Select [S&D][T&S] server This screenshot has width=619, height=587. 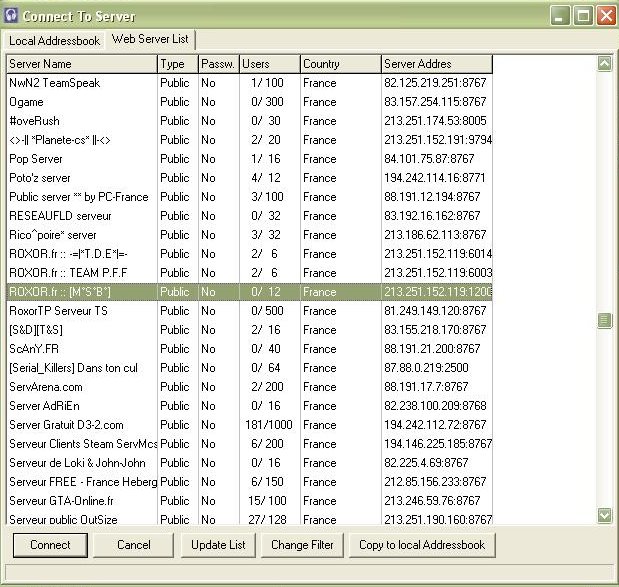click(249, 330)
